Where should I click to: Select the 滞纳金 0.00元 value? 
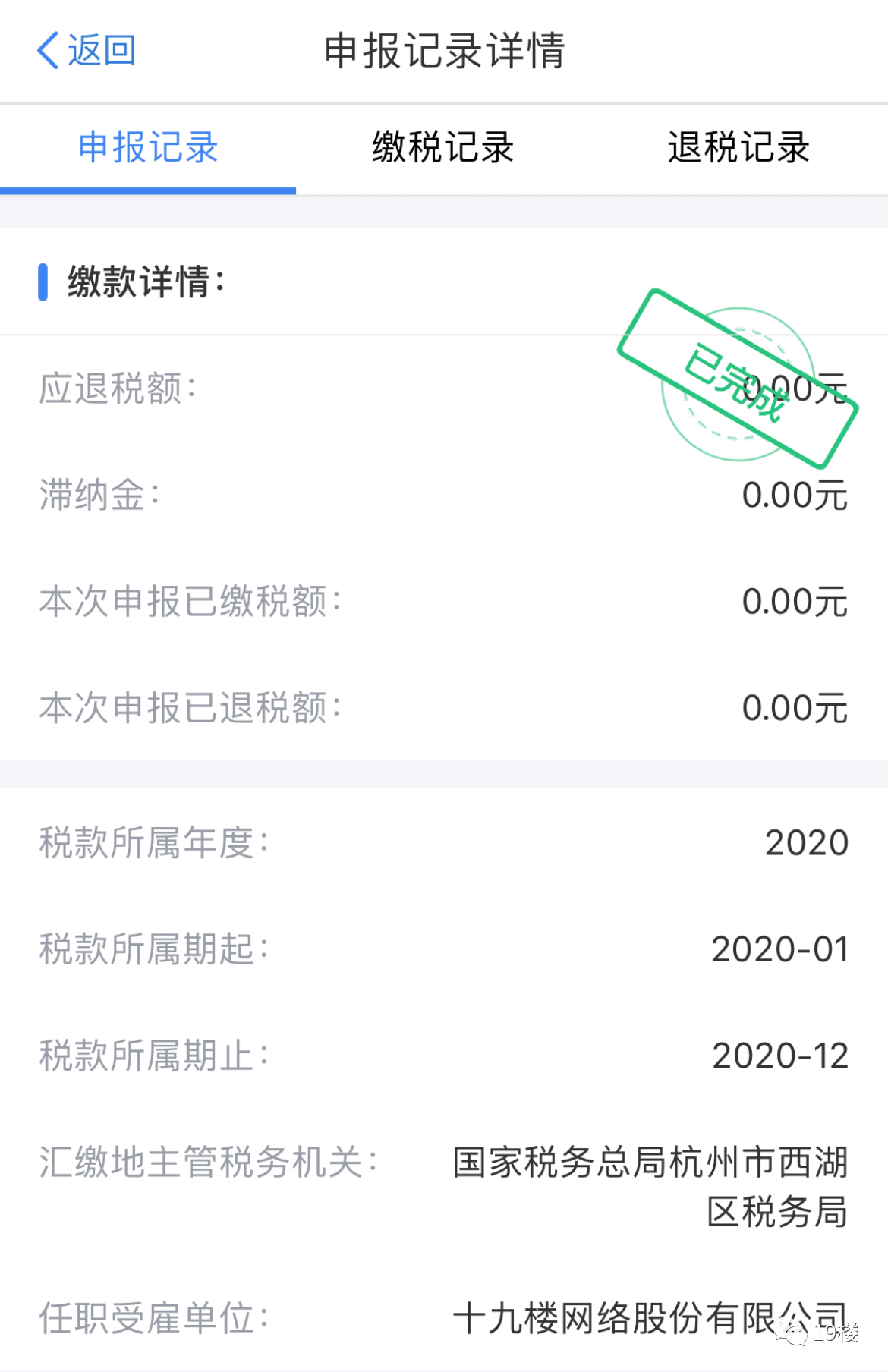click(795, 496)
